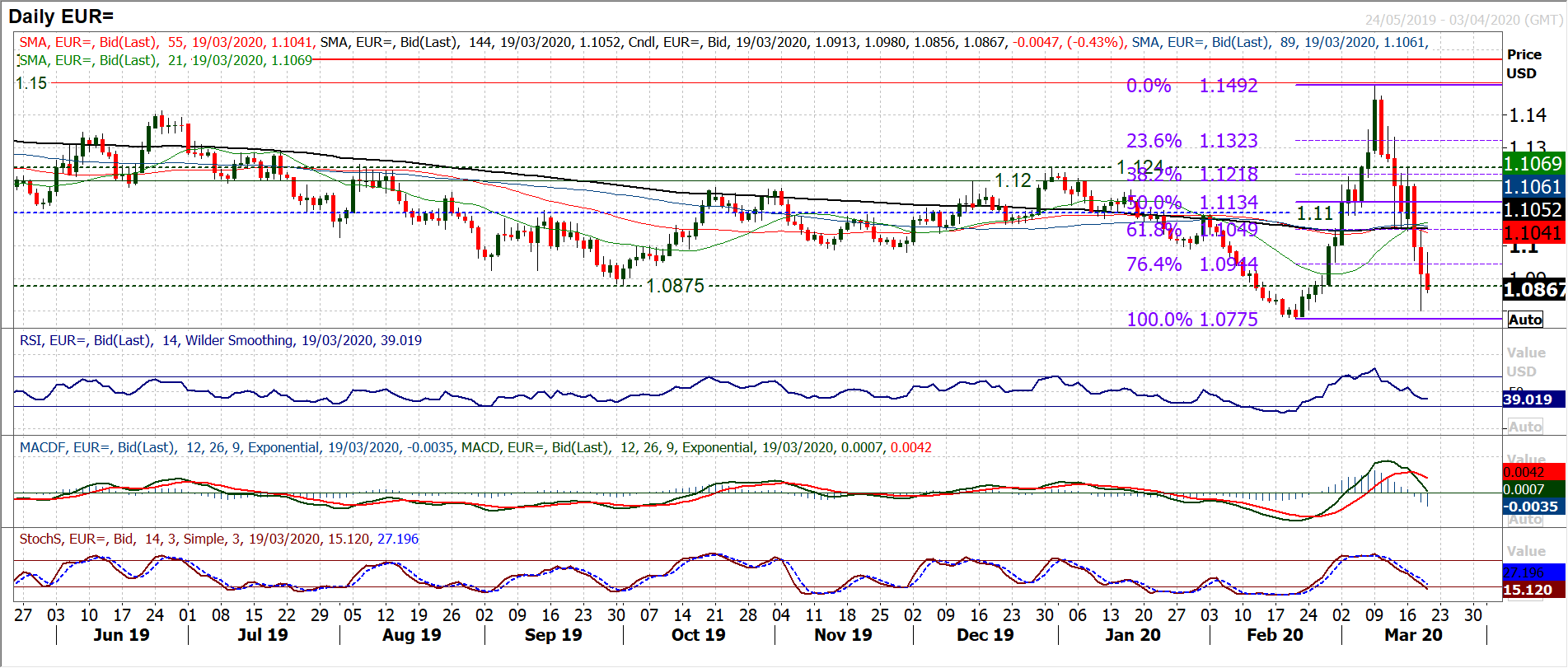Click the 1.11 level annotation
The image size is (1568, 668).
(x=1314, y=214)
